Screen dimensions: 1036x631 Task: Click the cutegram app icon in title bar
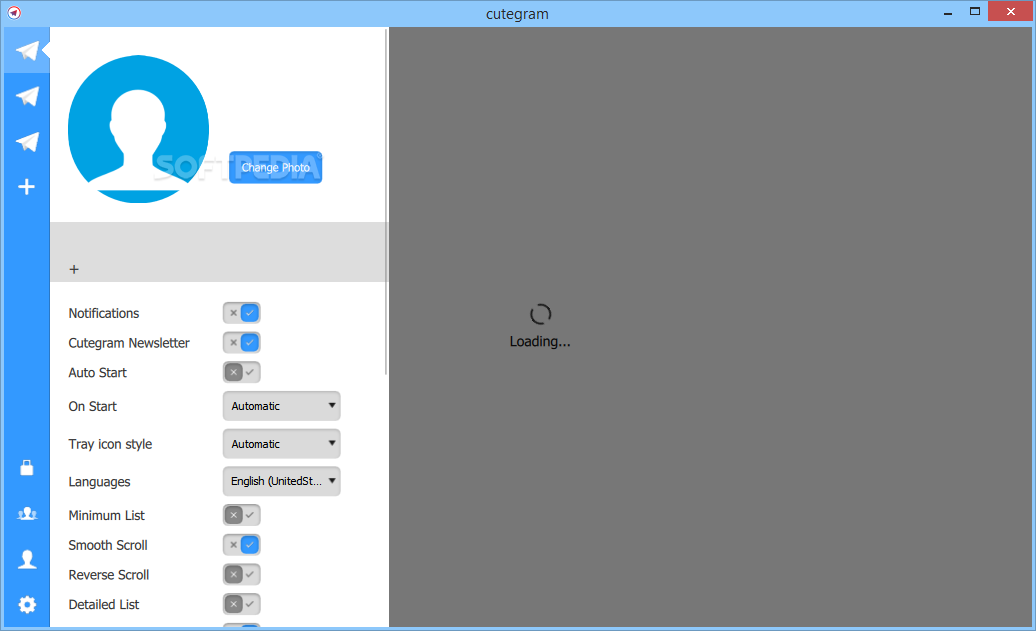14,13
